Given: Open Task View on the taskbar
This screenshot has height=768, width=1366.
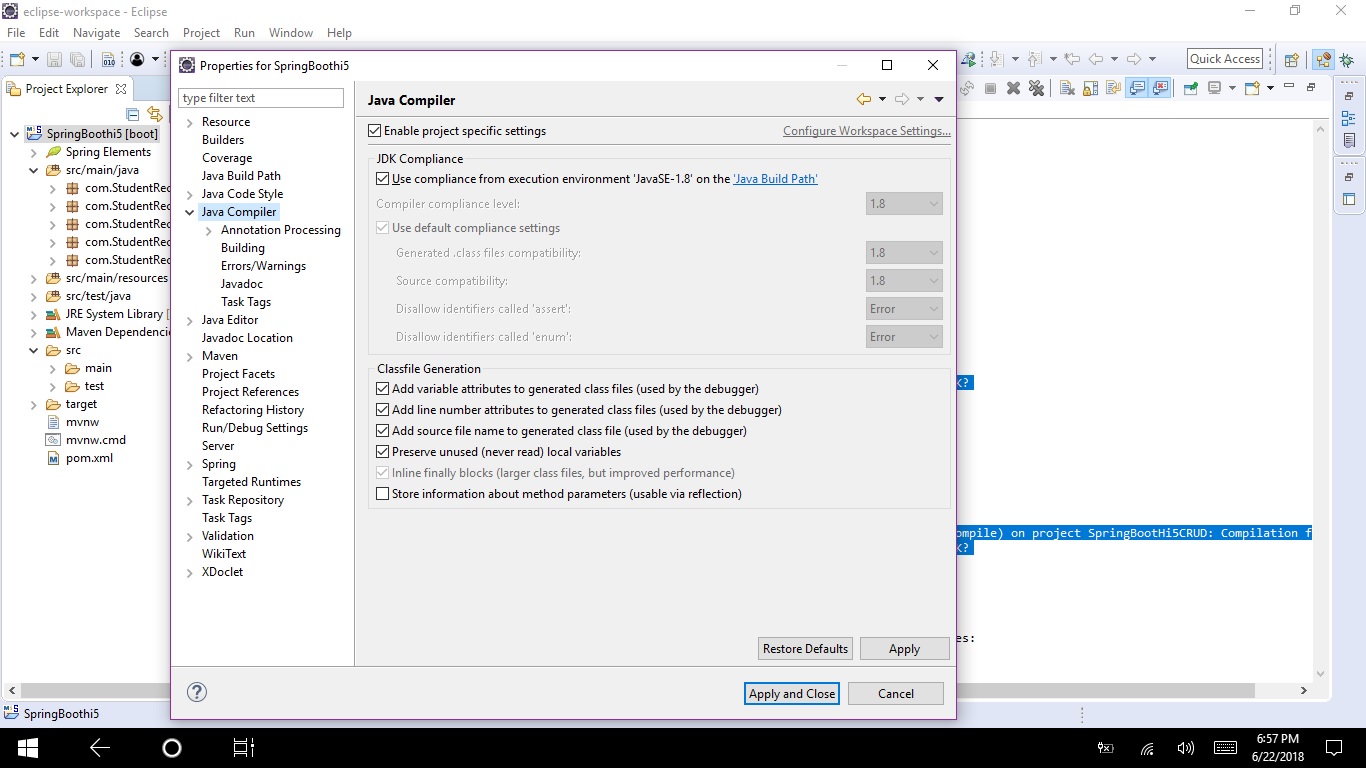Looking at the screenshot, I should (243, 747).
